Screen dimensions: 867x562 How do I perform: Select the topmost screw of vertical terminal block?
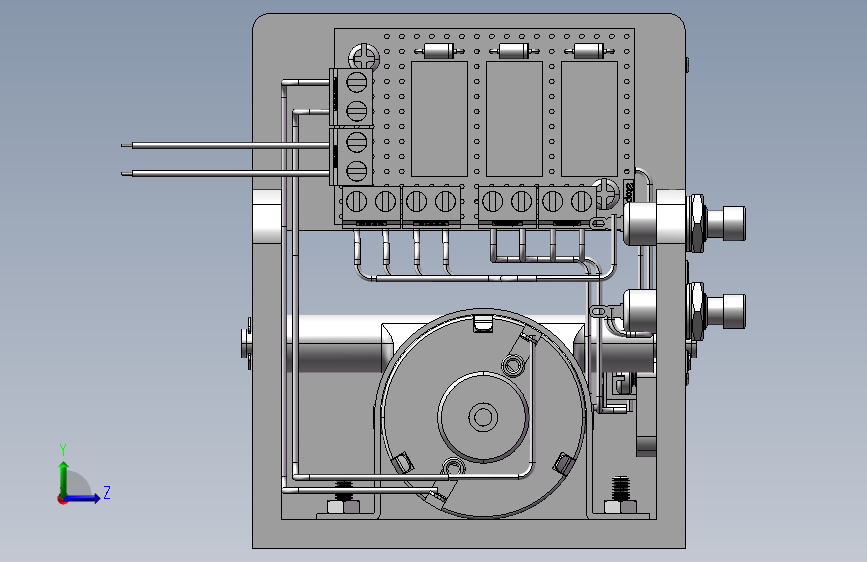(x=357, y=82)
